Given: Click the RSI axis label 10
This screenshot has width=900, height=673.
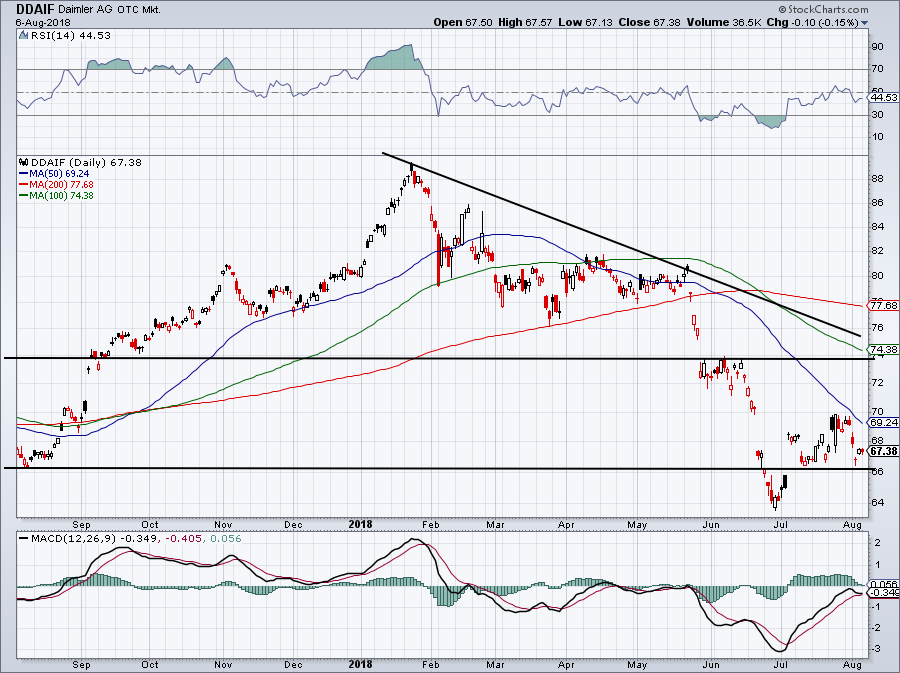Looking at the screenshot, I should coord(878,137).
